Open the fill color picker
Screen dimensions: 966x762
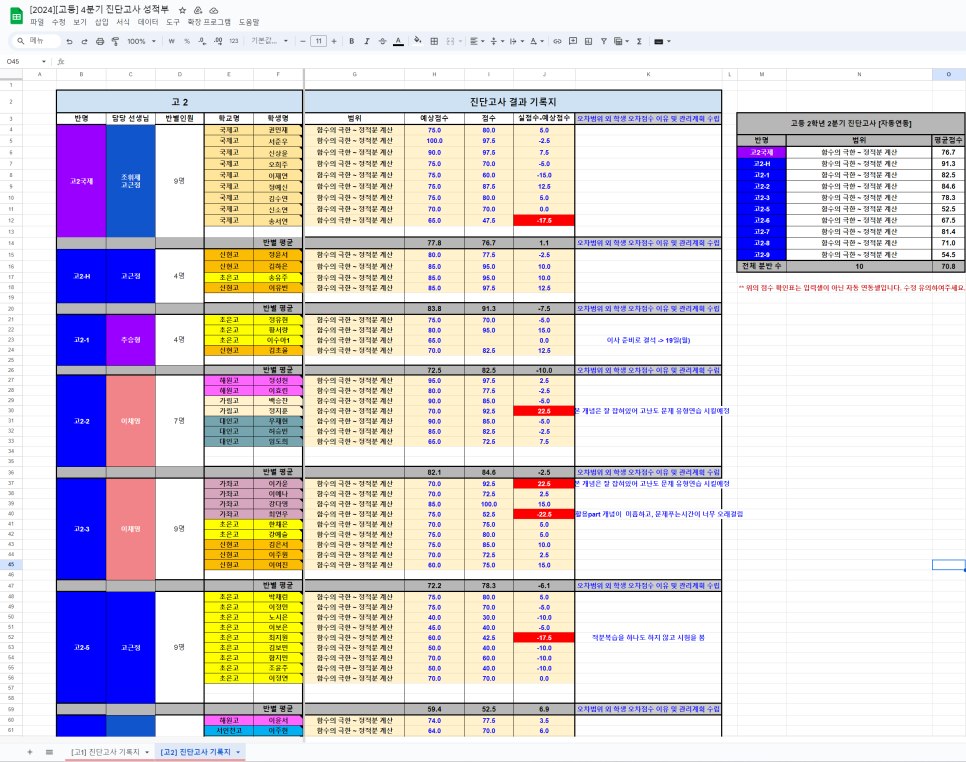[x=418, y=41]
